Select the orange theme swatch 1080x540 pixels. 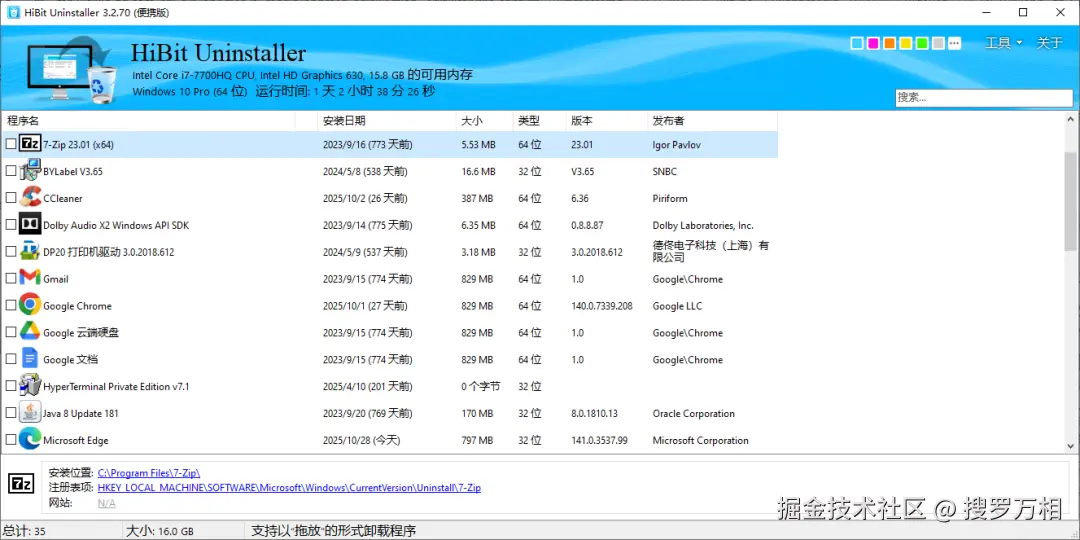[889, 43]
